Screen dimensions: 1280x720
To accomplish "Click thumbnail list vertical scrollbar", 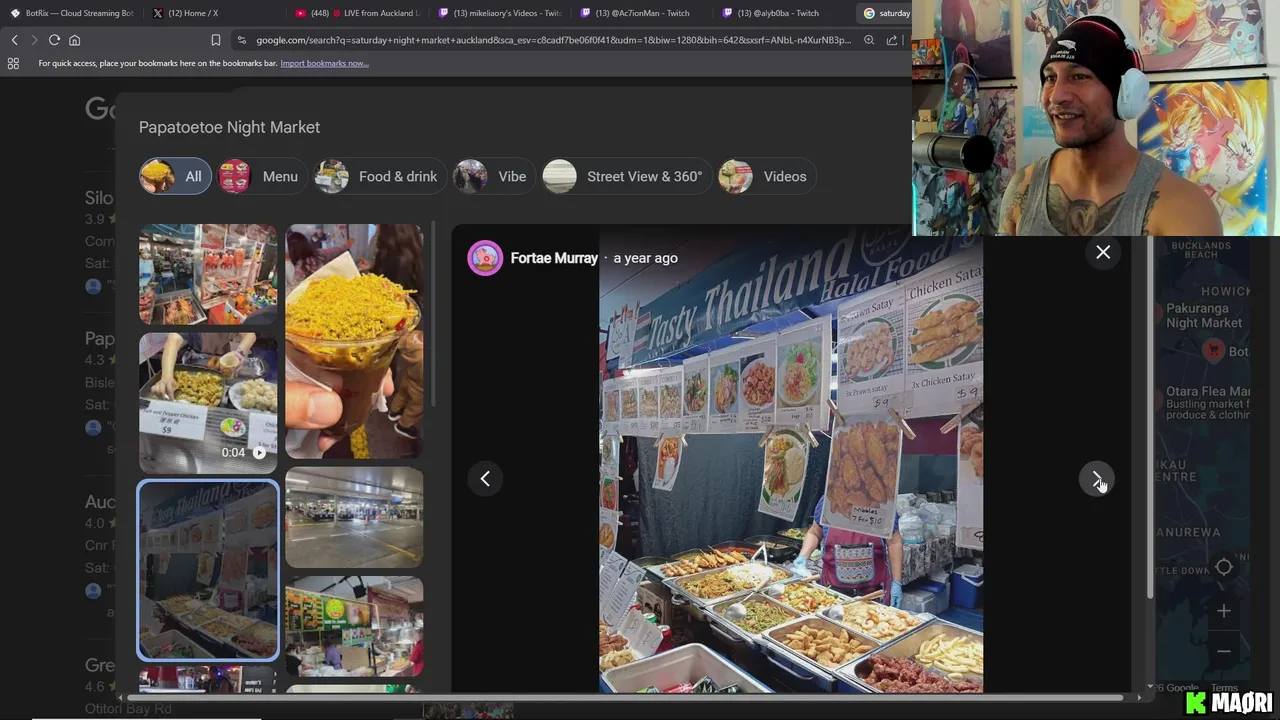I will point(433,315).
